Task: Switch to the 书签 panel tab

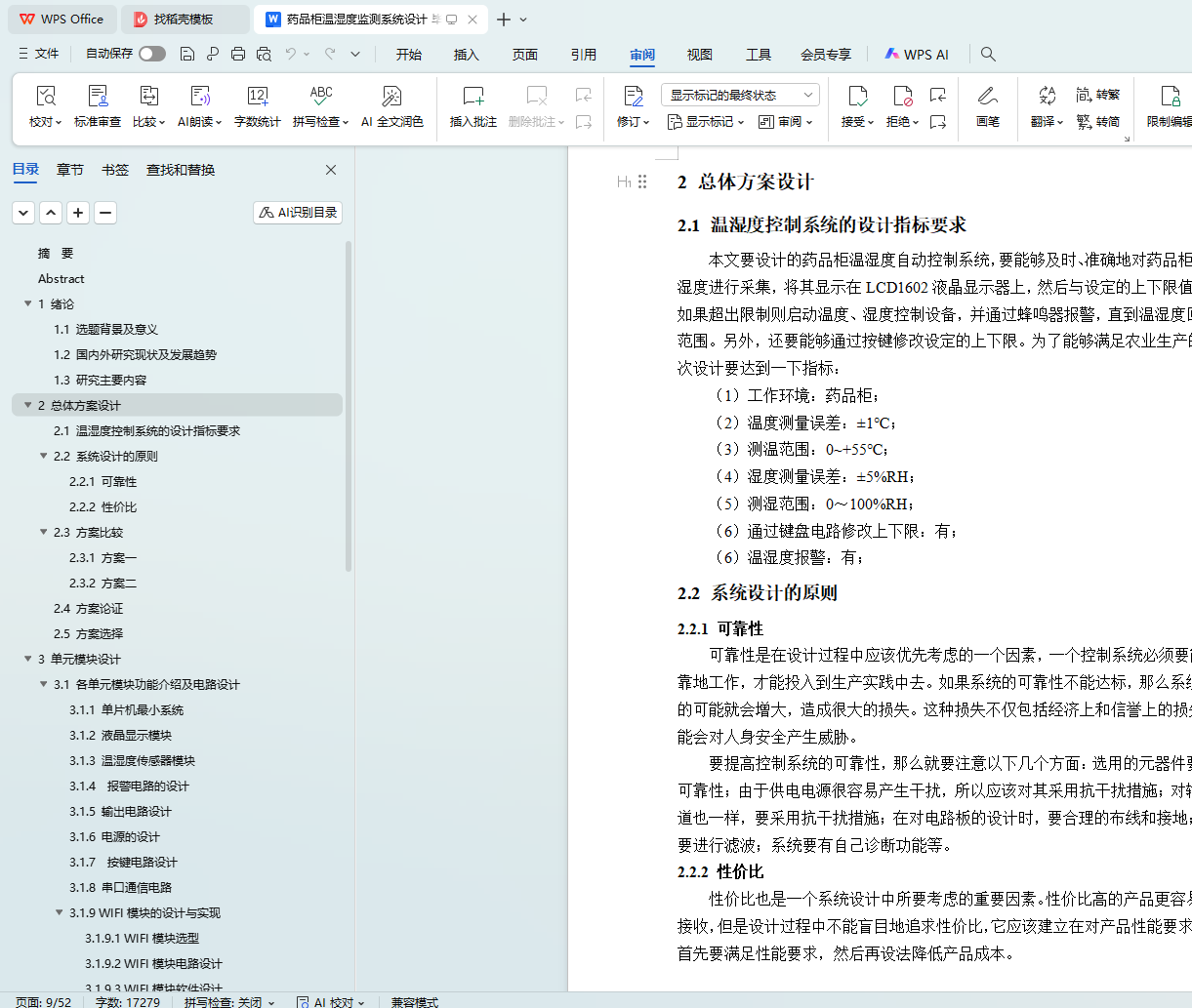Action: [115, 170]
